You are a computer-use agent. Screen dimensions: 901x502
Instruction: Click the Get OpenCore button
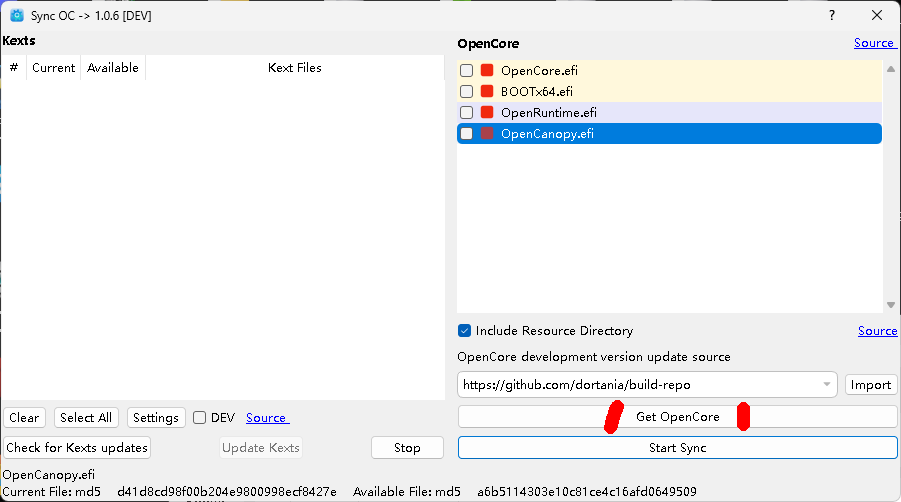677,417
